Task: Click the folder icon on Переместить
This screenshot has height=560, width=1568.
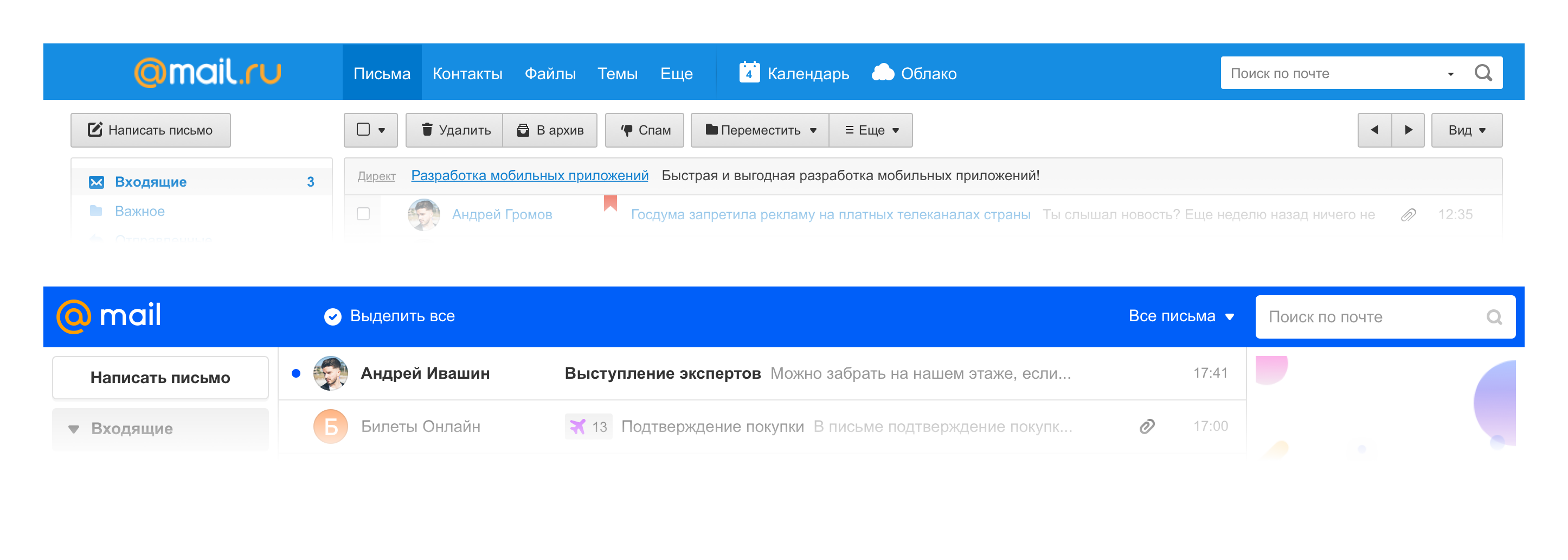Action: [711, 129]
